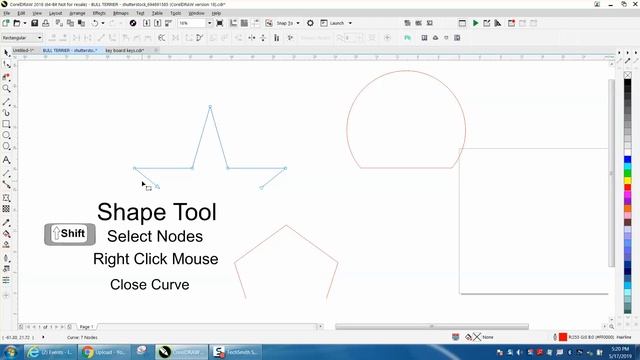Click the Align nodes vertical bars icon
Screen dimensions: 640x360
click(277, 38)
